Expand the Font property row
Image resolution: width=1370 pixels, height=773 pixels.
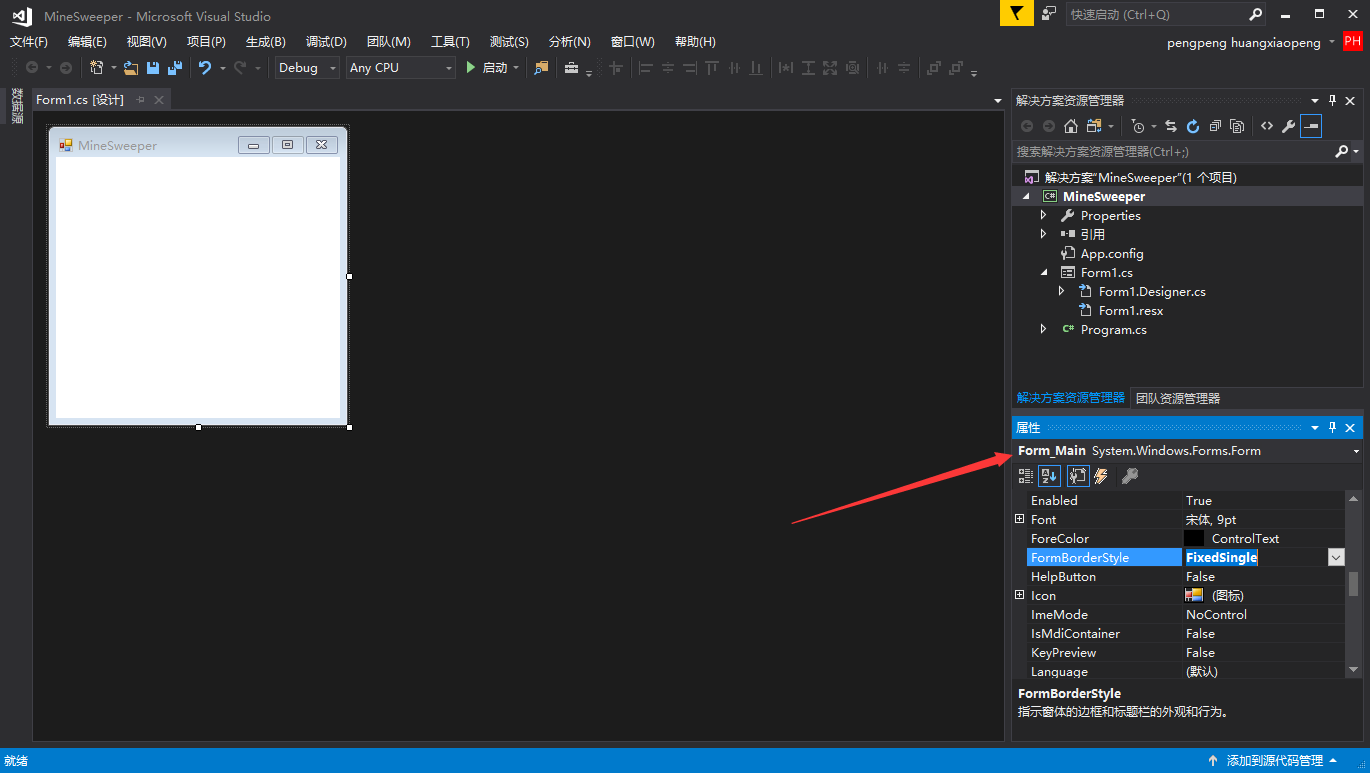coord(1019,519)
